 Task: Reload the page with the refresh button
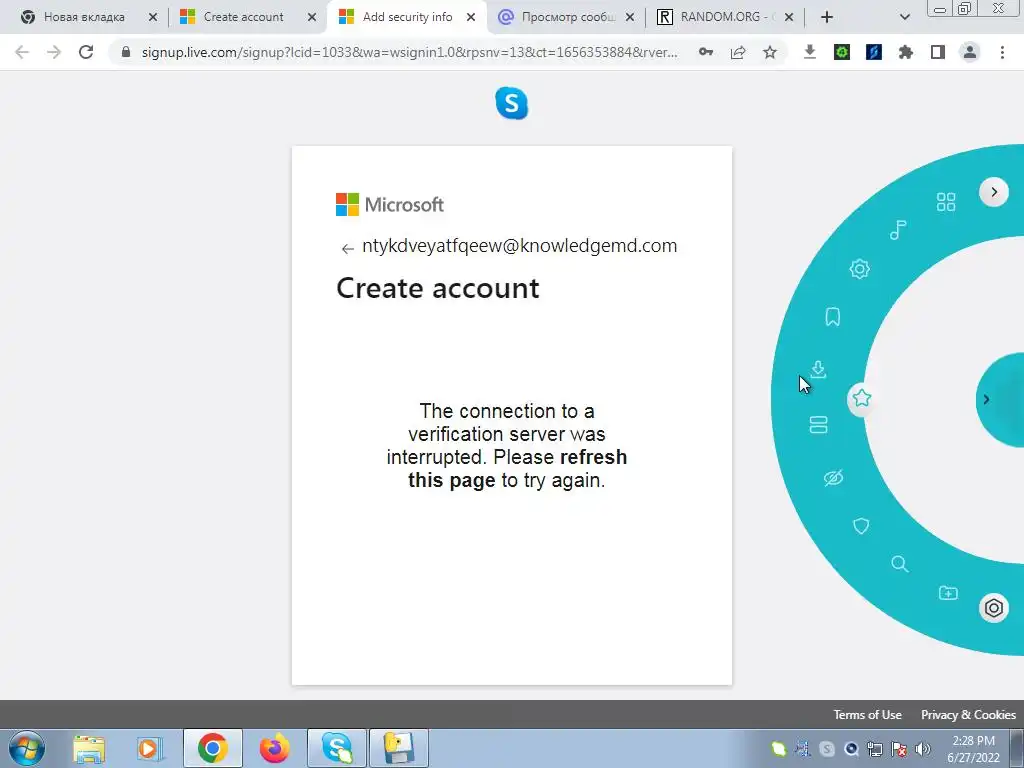[x=86, y=52]
